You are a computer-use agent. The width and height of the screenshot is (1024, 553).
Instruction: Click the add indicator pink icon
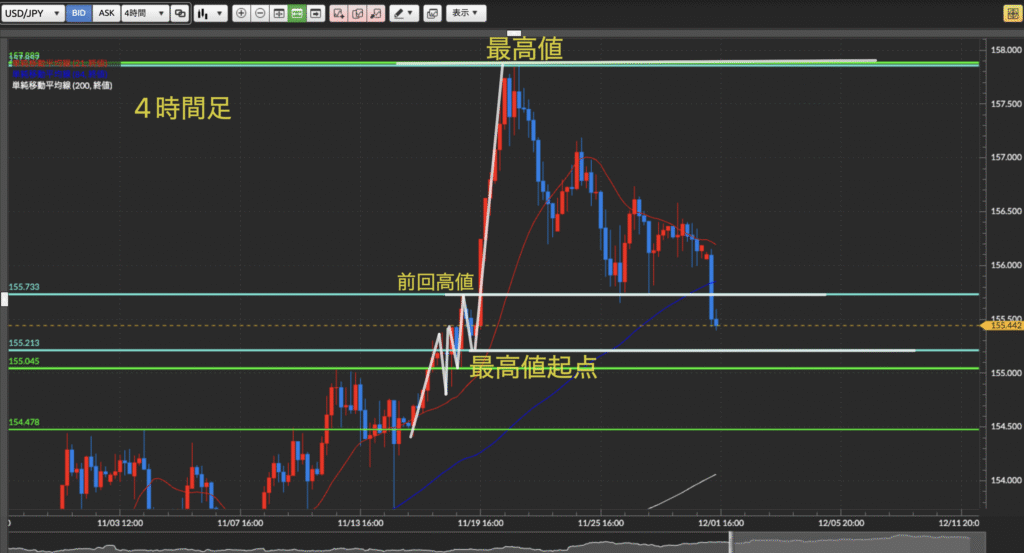click(x=338, y=14)
